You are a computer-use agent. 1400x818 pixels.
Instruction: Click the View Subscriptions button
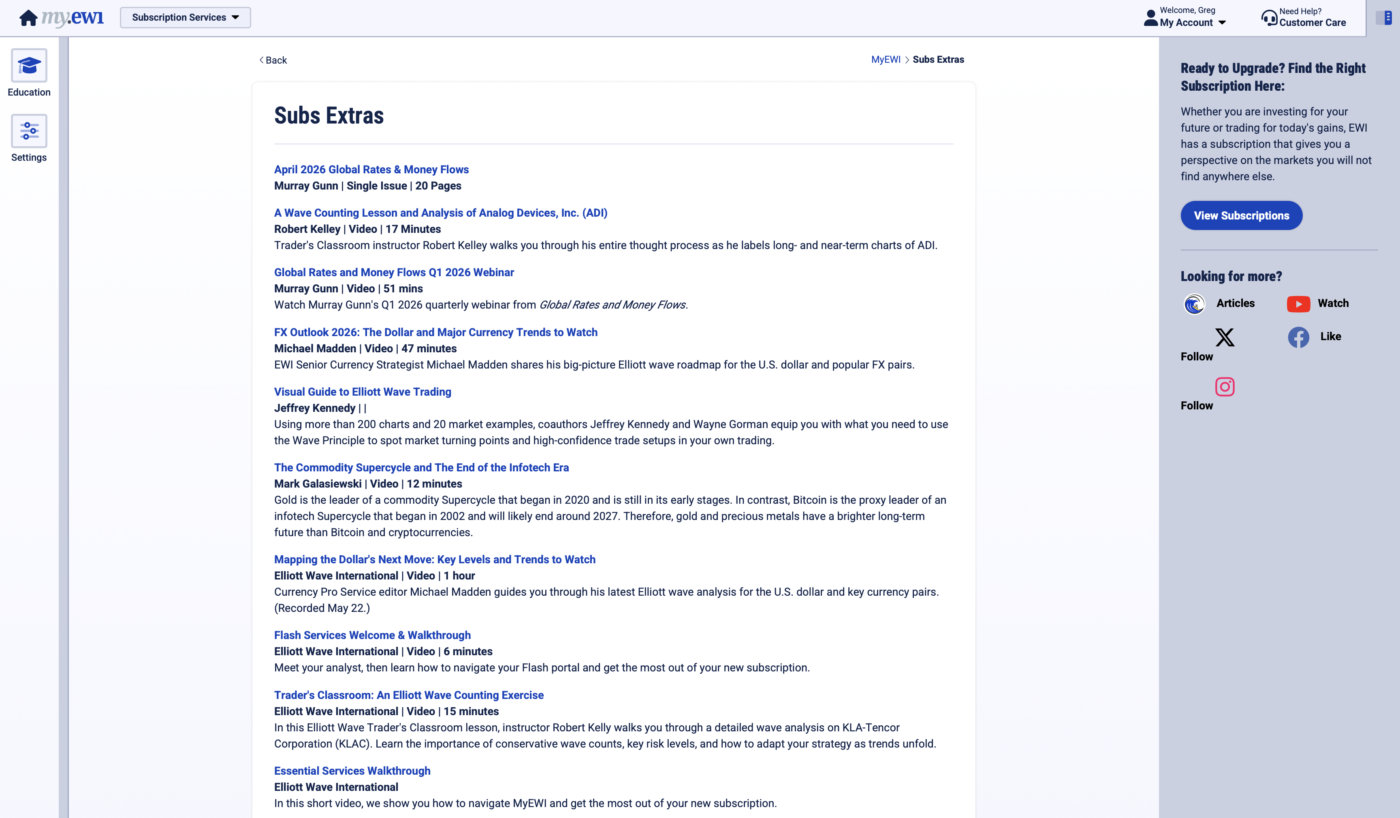click(x=1241, y=215)
